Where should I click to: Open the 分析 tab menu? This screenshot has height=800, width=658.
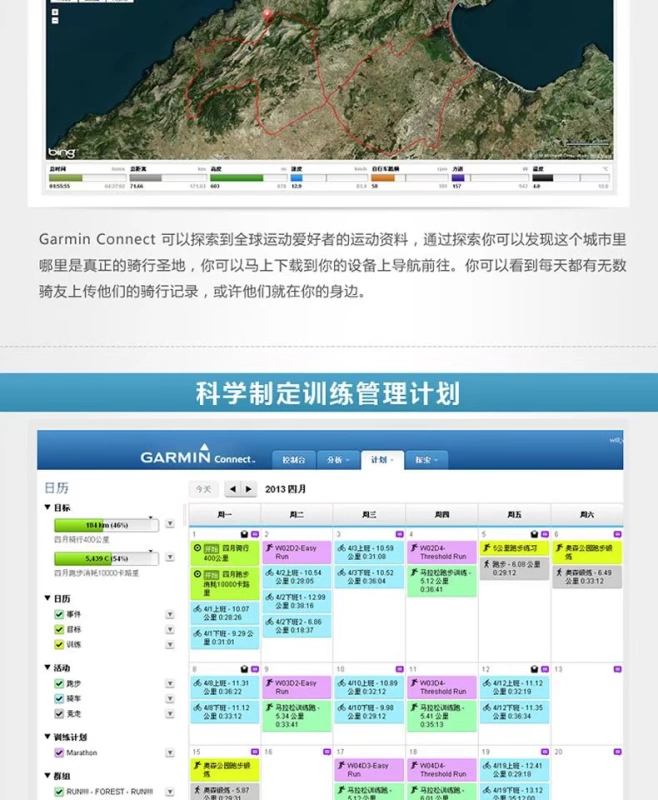pyautogui.click(x=338, y=460)
